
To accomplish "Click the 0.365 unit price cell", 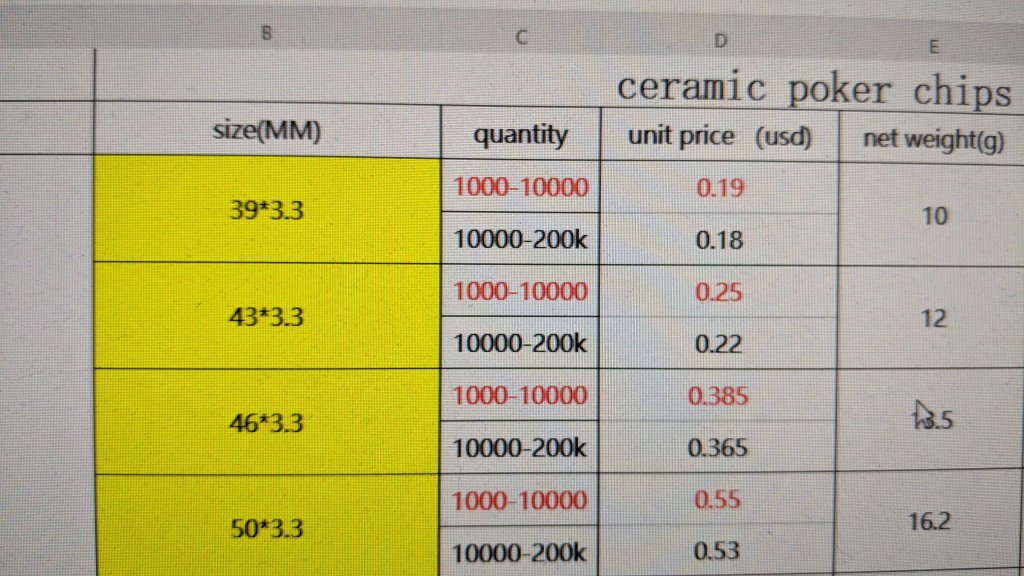I will click(x=719, y=448).
